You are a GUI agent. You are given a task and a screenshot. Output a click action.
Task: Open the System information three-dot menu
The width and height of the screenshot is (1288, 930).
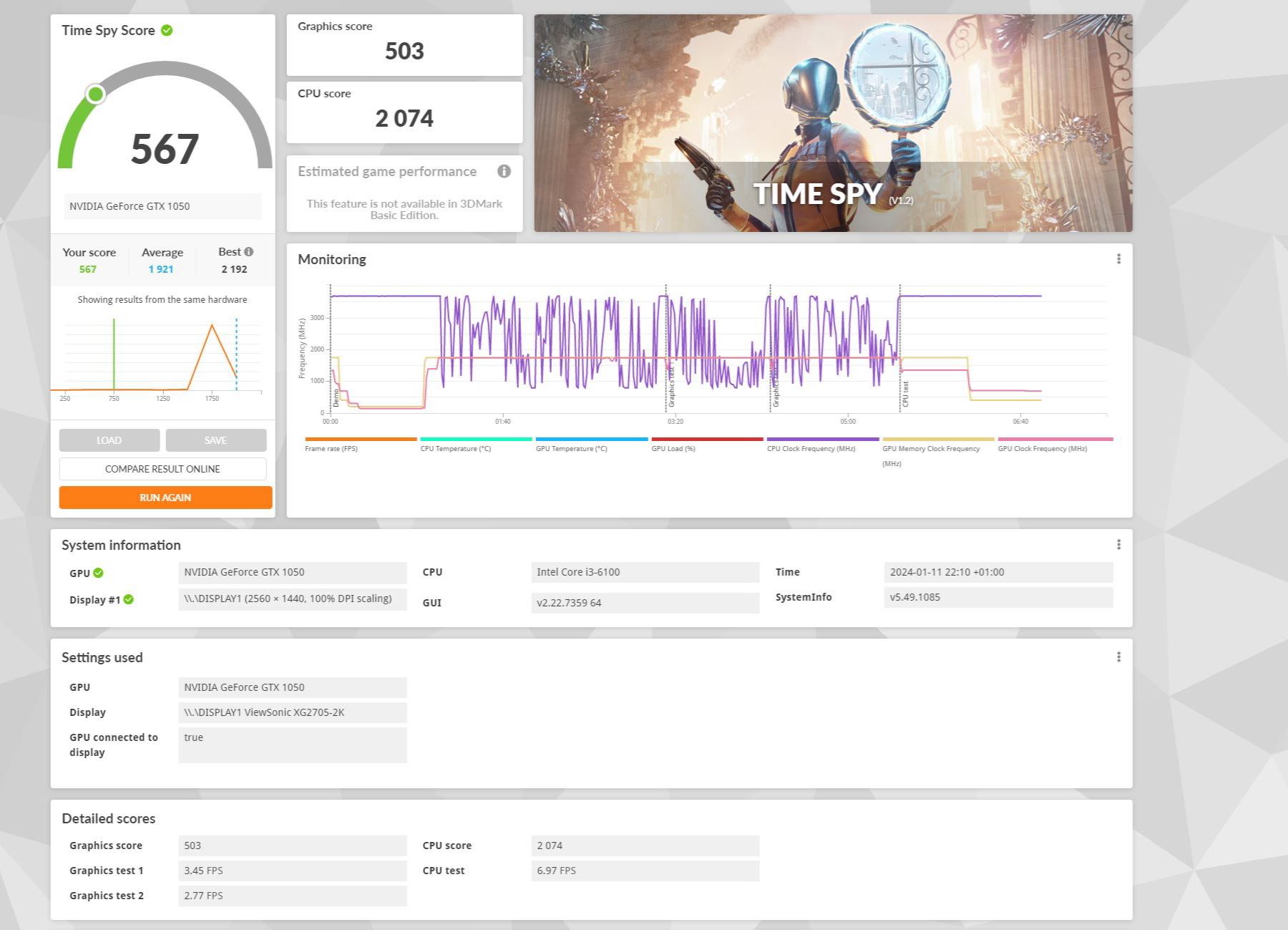click(1118, 545)
